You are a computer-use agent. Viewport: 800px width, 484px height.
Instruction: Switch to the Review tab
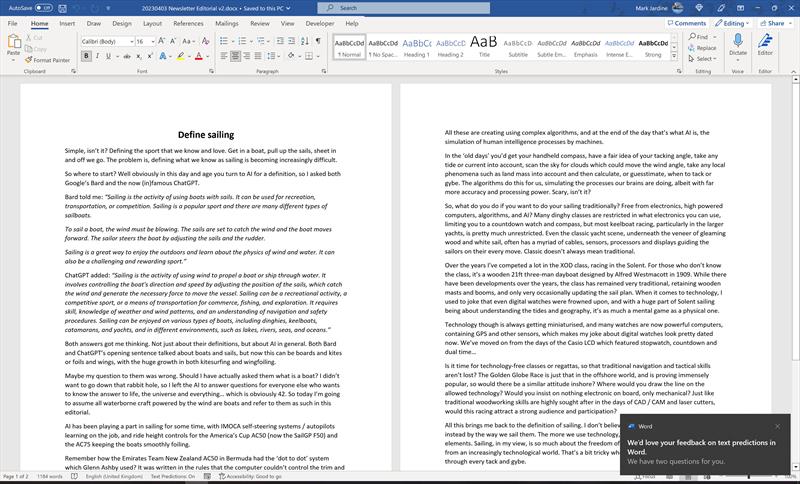pos(259,23)
